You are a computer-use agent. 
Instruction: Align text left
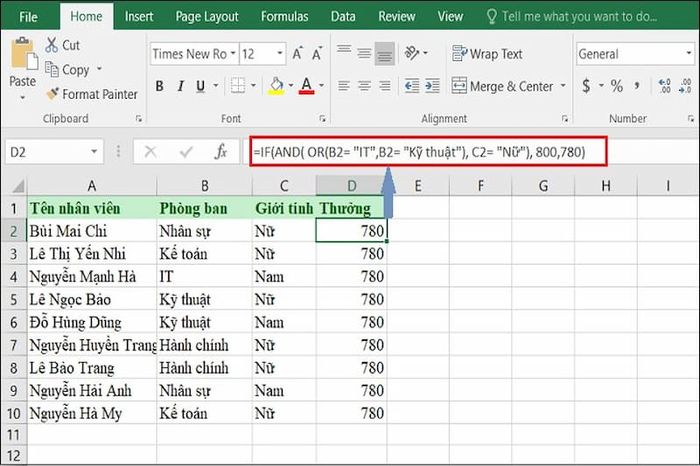point(344,86)
